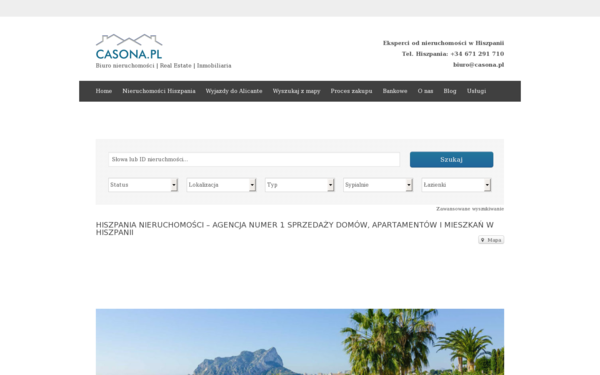Viewport: 600px width, 375px height.
Task: Go to the Home menu item
Action: [x=104, y=91]
